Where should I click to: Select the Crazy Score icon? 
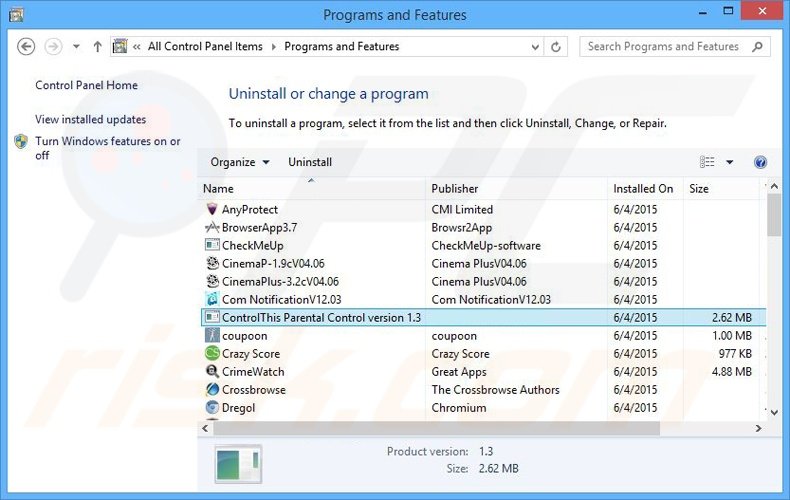point(212,353)
